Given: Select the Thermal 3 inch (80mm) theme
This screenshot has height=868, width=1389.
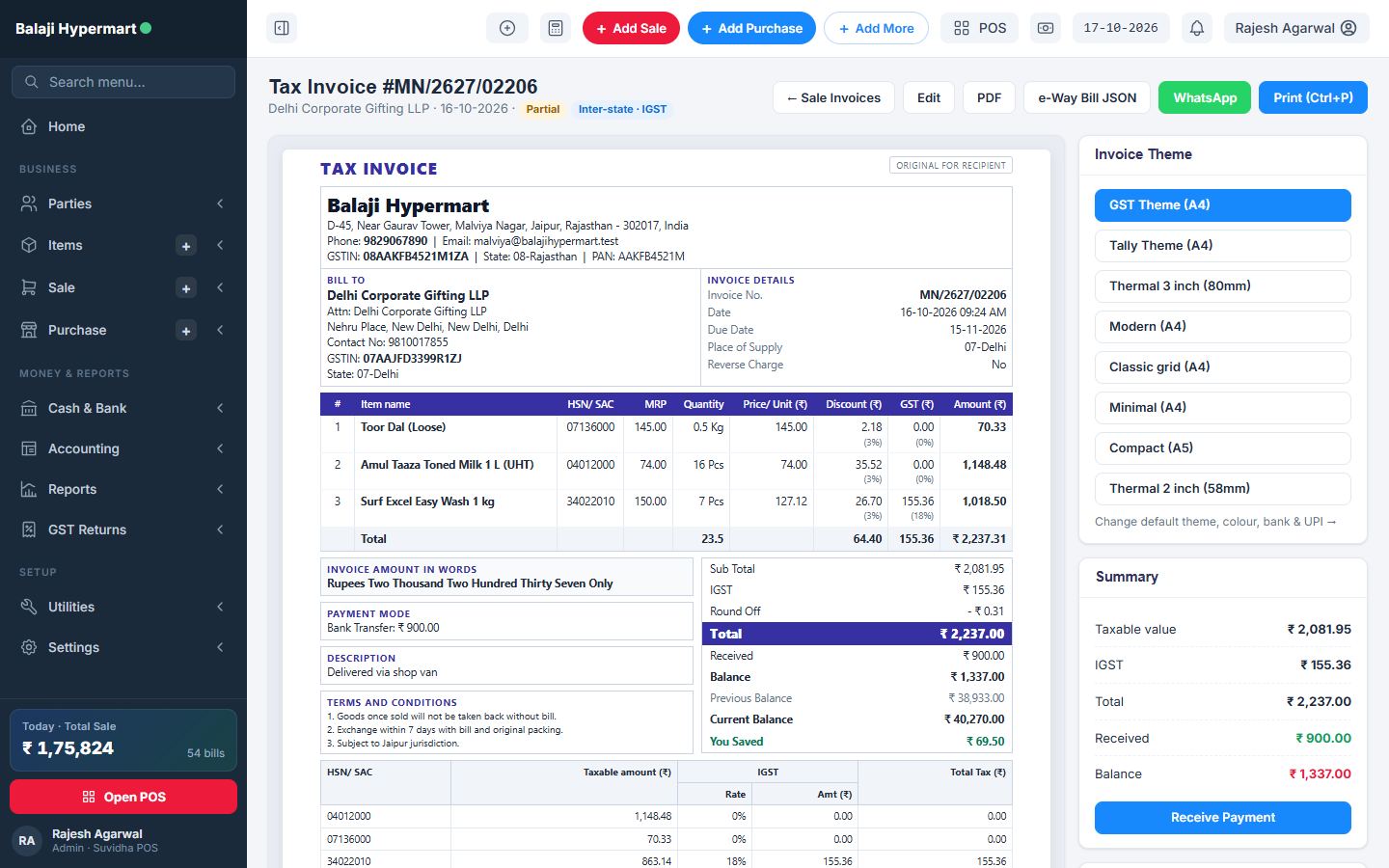Looking at the screenshot, I should pos(1223,286).
